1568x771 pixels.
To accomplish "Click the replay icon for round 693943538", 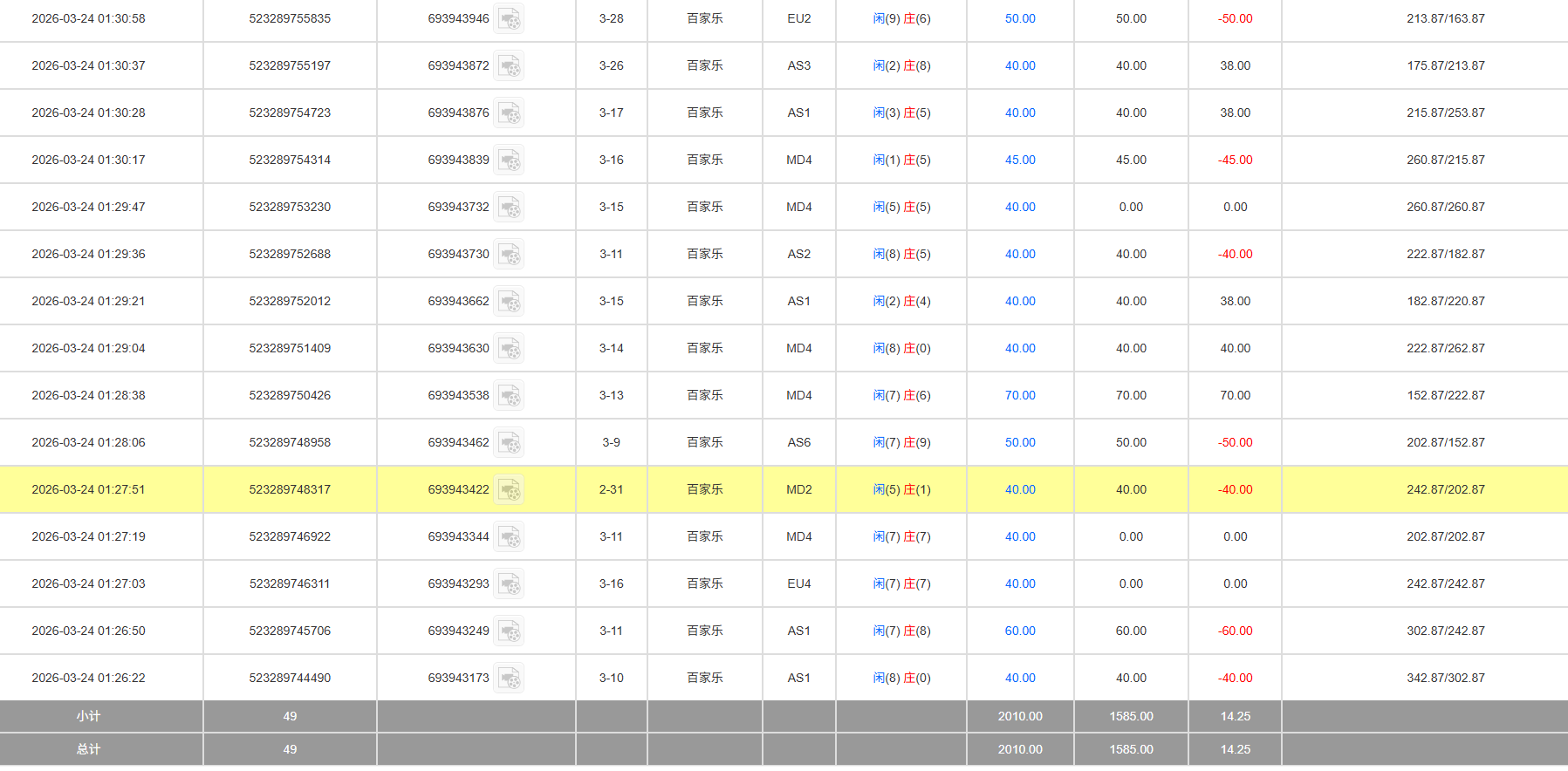I will (509, 396).
